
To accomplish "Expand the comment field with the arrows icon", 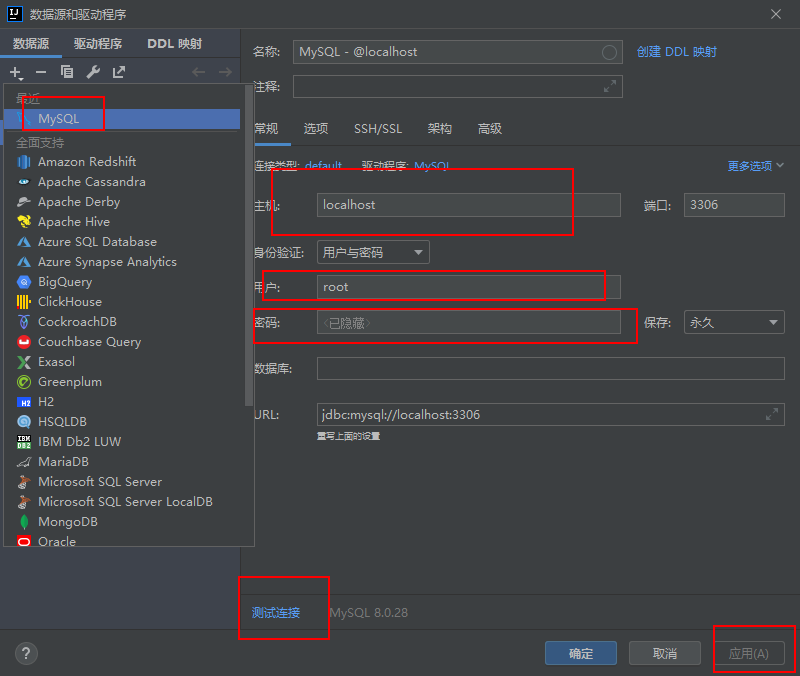I will pos(610,87).
